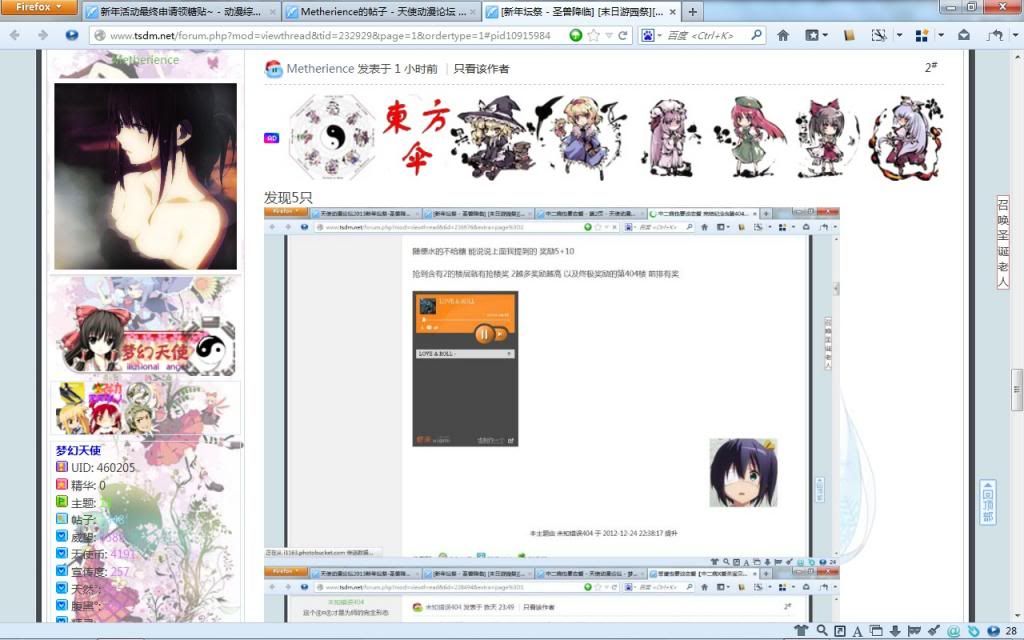This screenshot has height=640, width=1024.
Task: Click the t-shirt theme icon in status bar
Action: (x=801, y=630)
